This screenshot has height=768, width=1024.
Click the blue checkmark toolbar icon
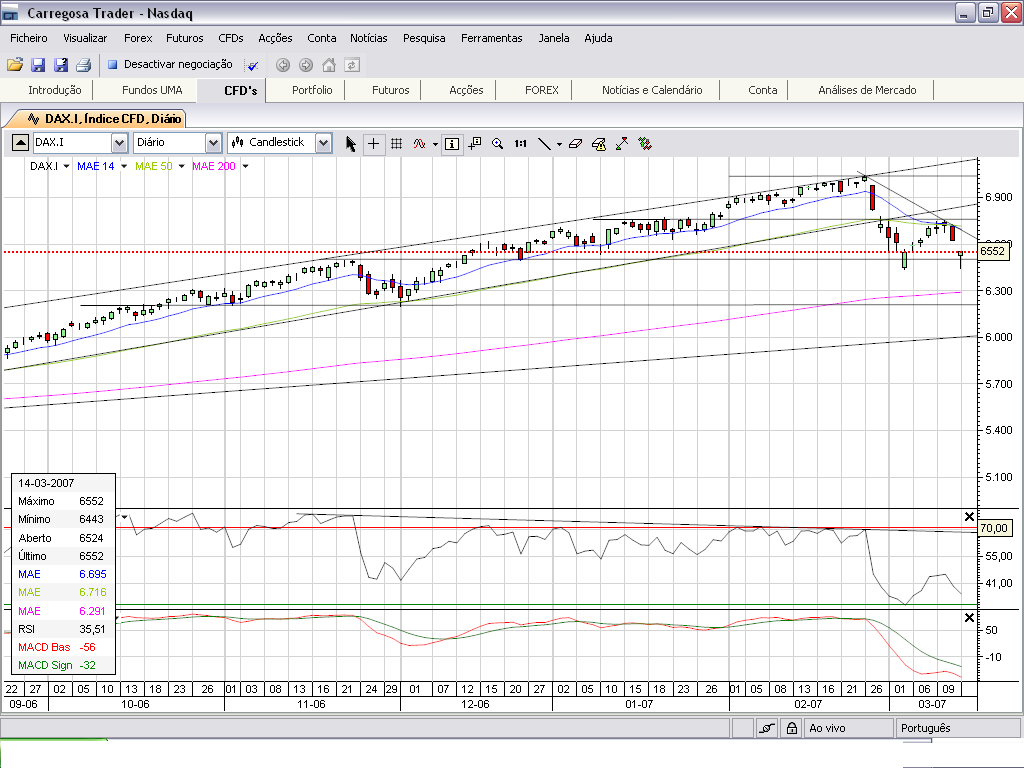tap(252, 65)
